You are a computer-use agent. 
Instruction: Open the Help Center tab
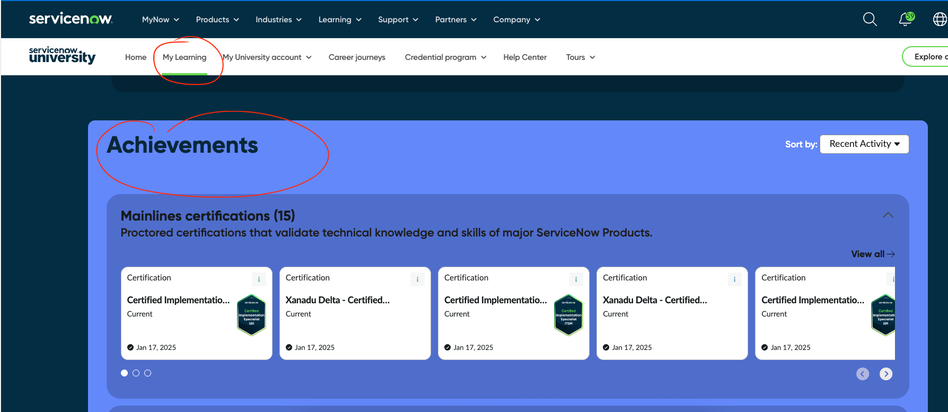(x=525, y=57)
